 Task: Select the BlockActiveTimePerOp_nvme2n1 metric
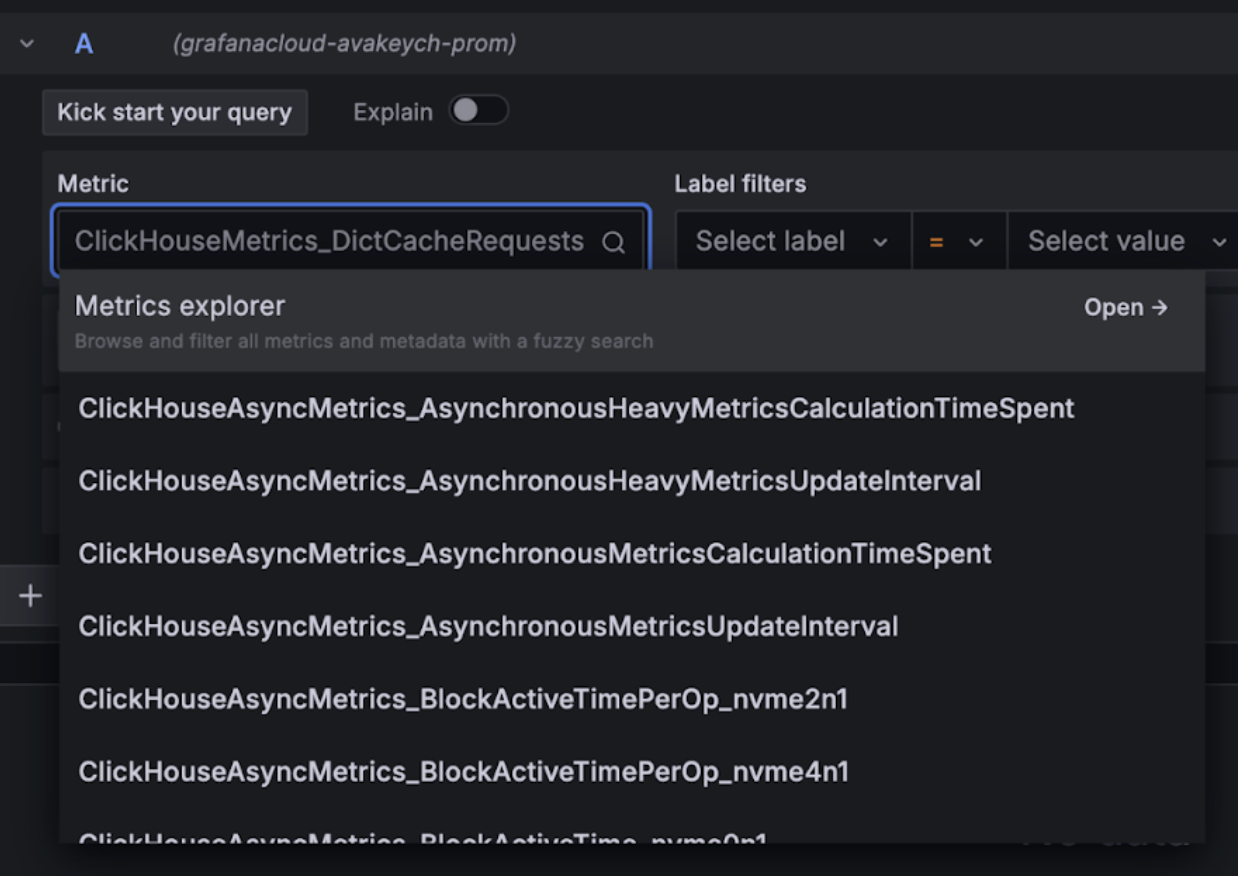pos(463,699)
